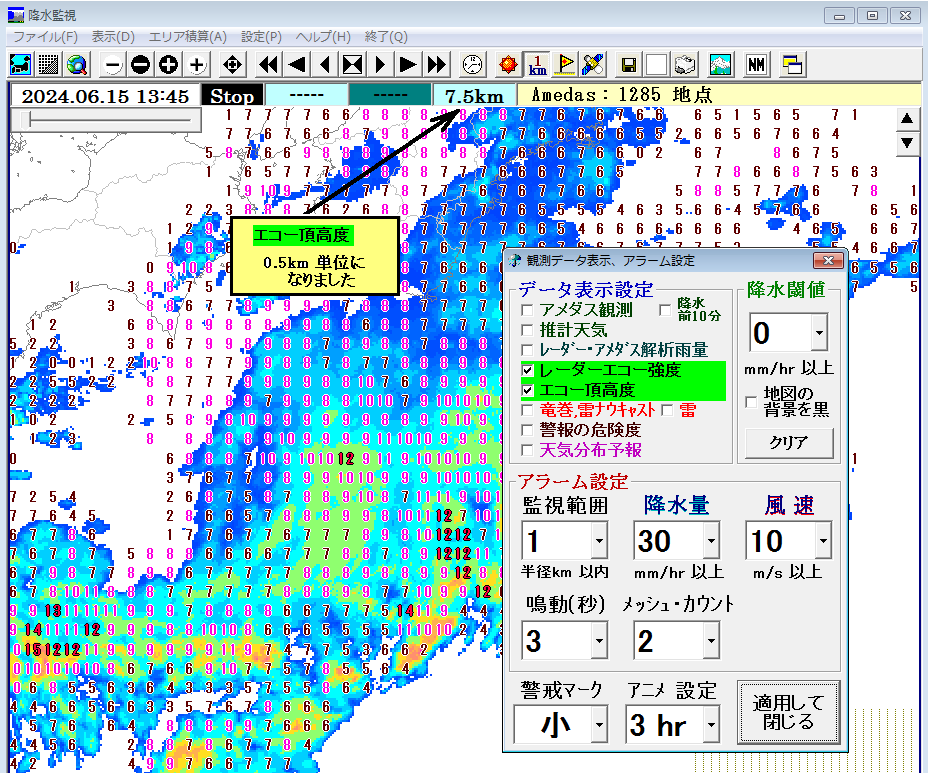
Task: Click the bold black plus circle icon
Action: pos(169,65)
